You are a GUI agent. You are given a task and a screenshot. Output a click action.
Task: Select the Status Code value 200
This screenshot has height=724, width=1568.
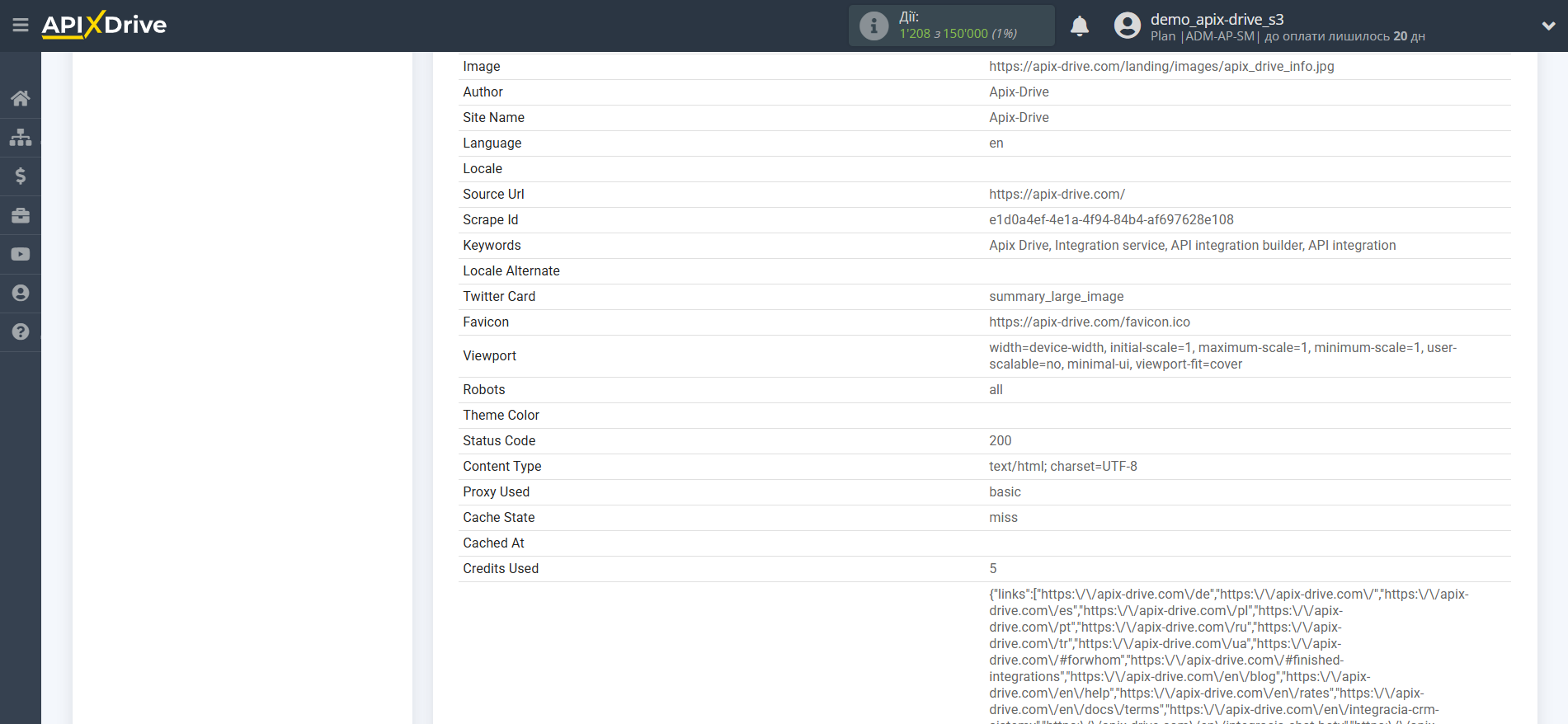(x=1000, y=441)
